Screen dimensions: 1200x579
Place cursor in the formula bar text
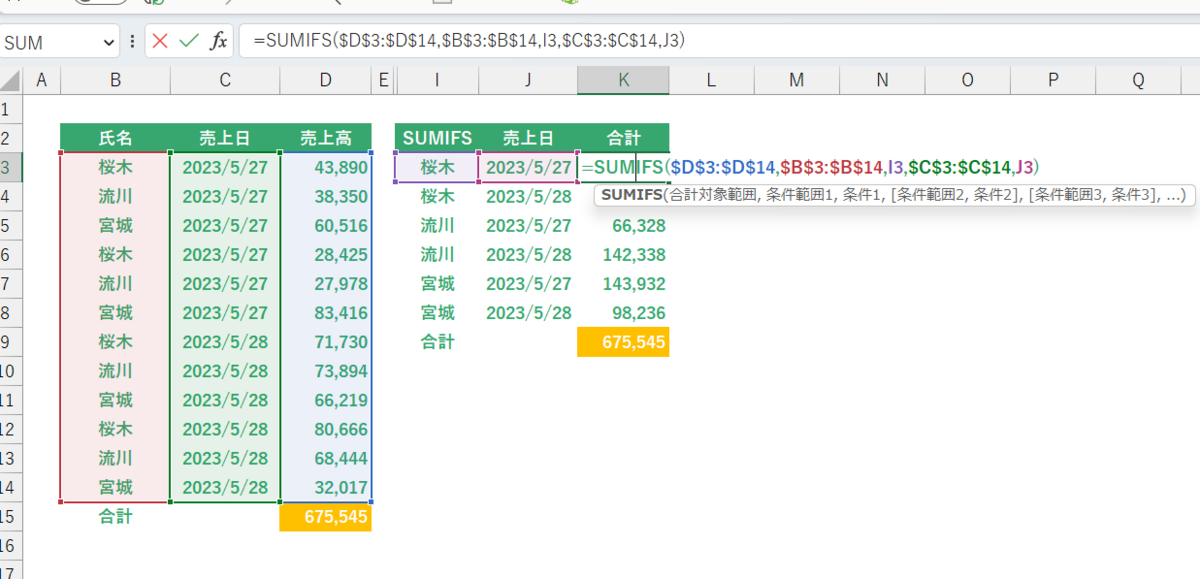469,41
